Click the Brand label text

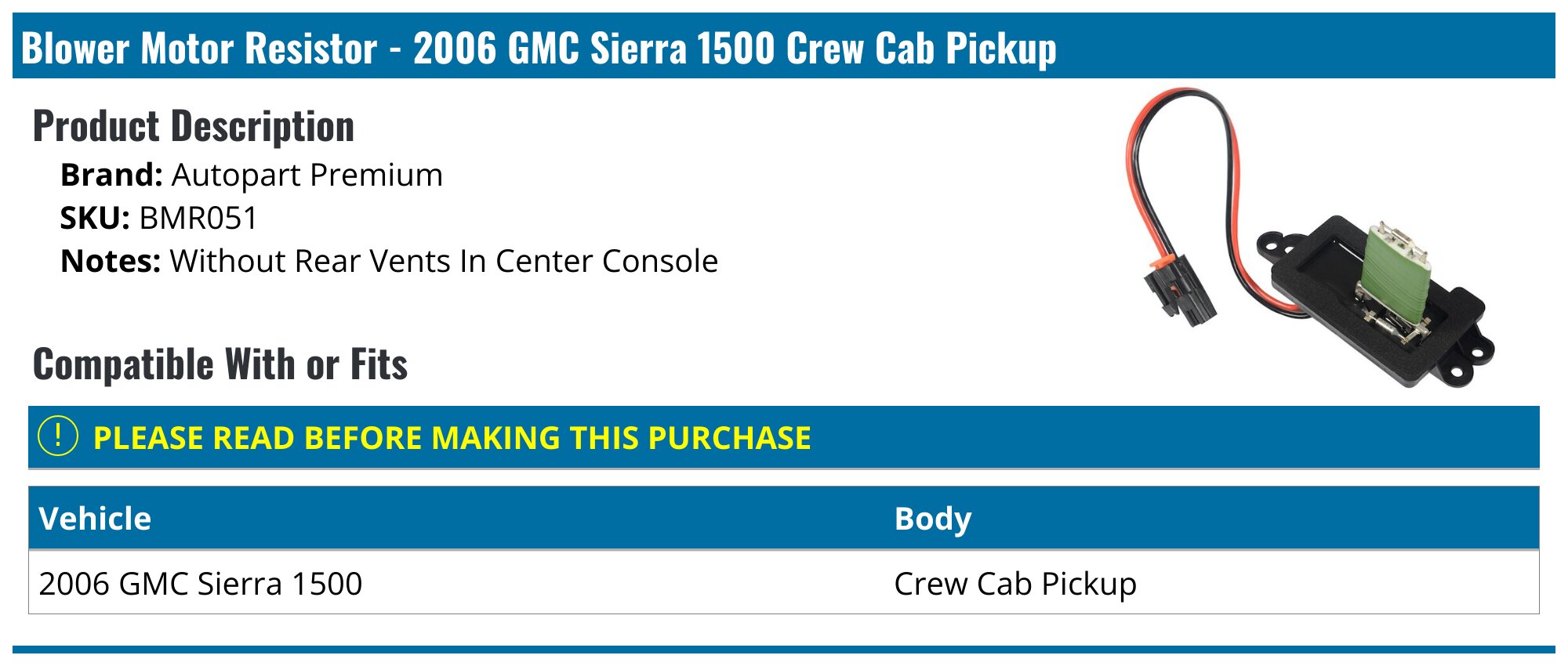(x=111, y=176)
